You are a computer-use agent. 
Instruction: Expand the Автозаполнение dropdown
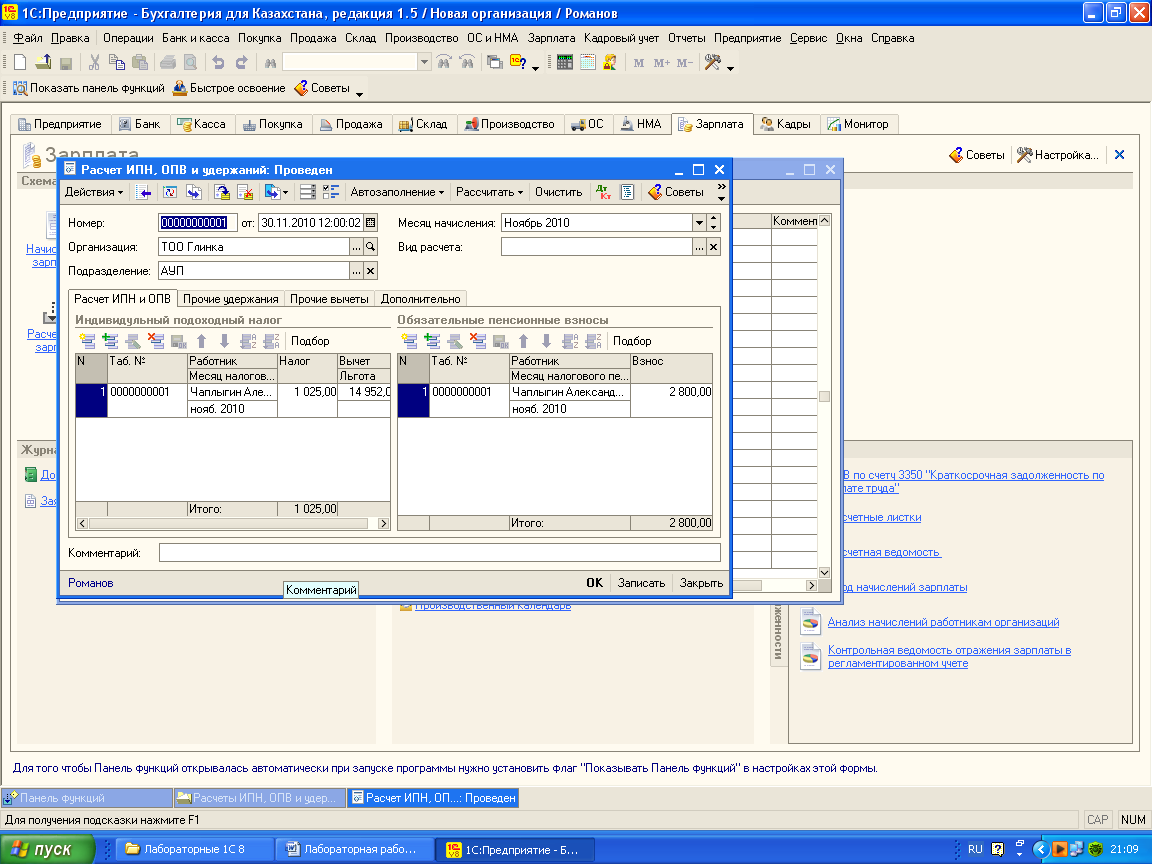[397, 192]
